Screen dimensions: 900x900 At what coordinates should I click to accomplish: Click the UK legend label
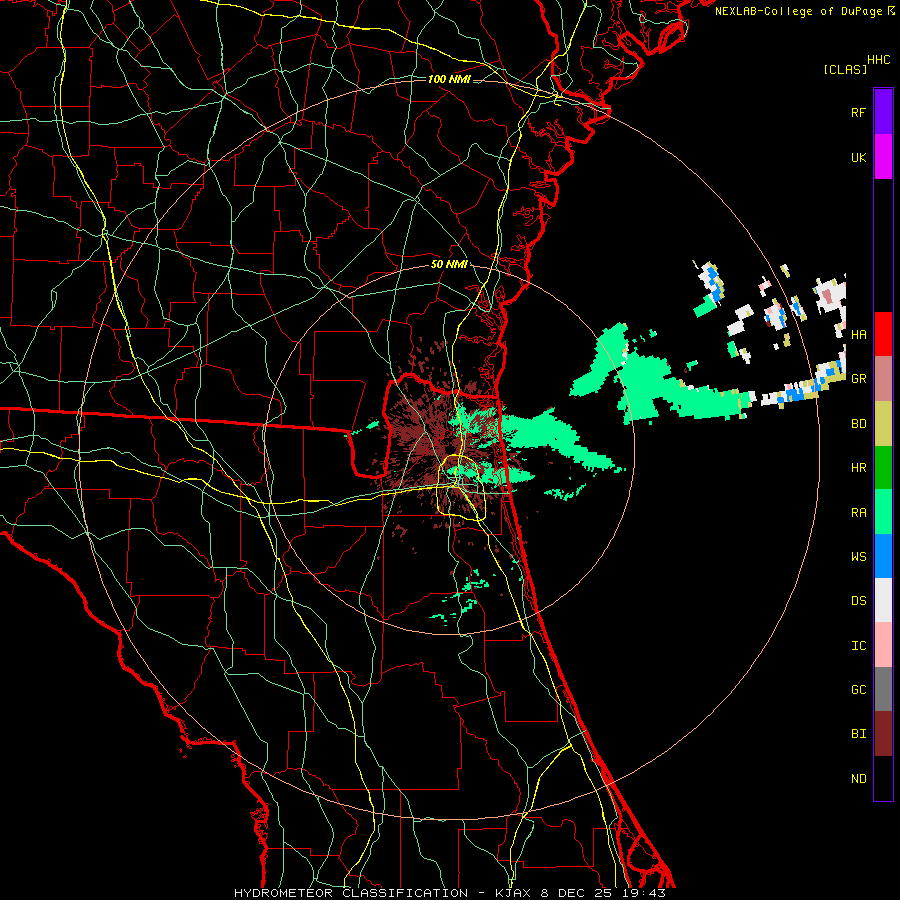[x=858, y=158]
